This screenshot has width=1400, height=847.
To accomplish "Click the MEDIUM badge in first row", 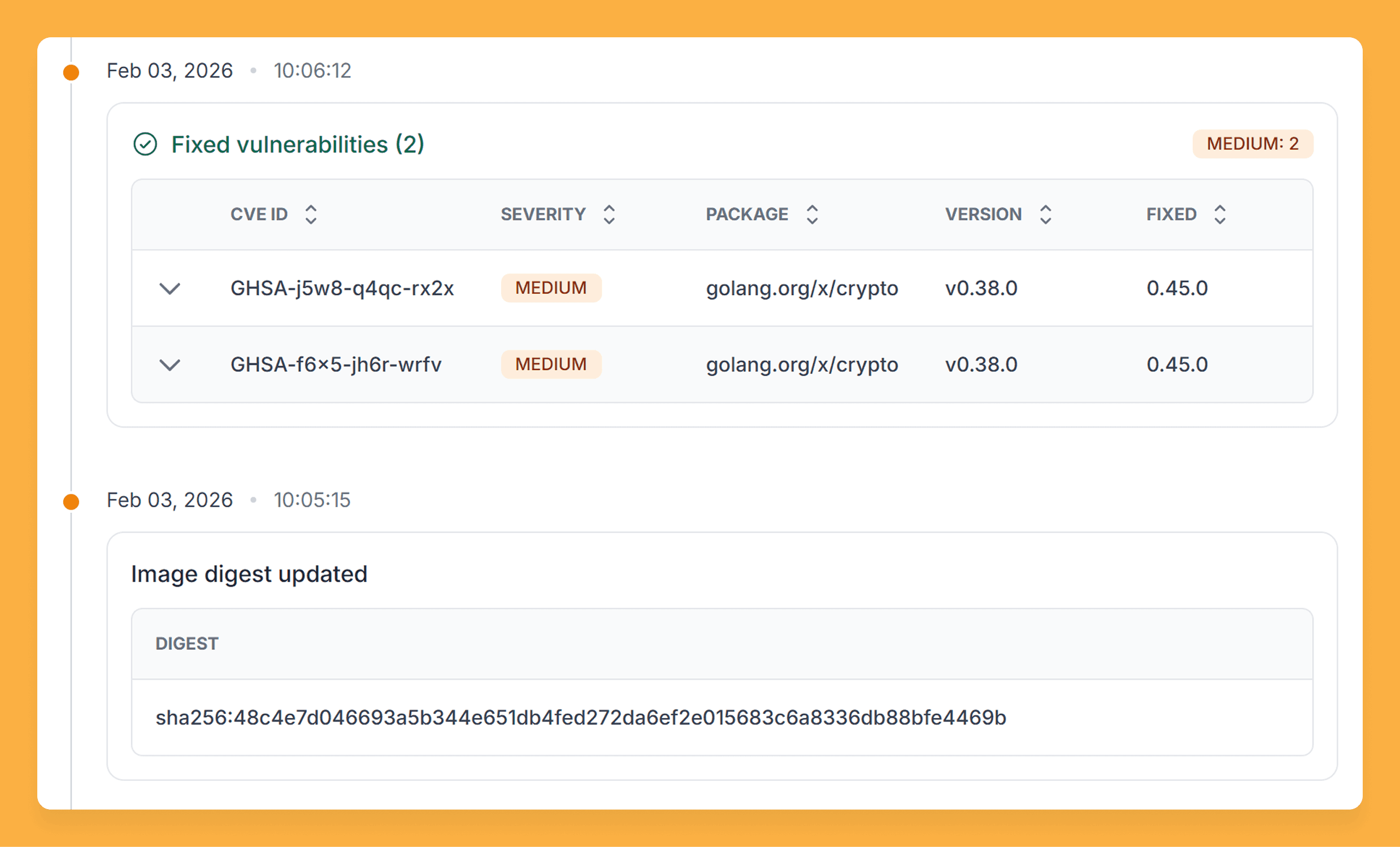I will (551, 288).
